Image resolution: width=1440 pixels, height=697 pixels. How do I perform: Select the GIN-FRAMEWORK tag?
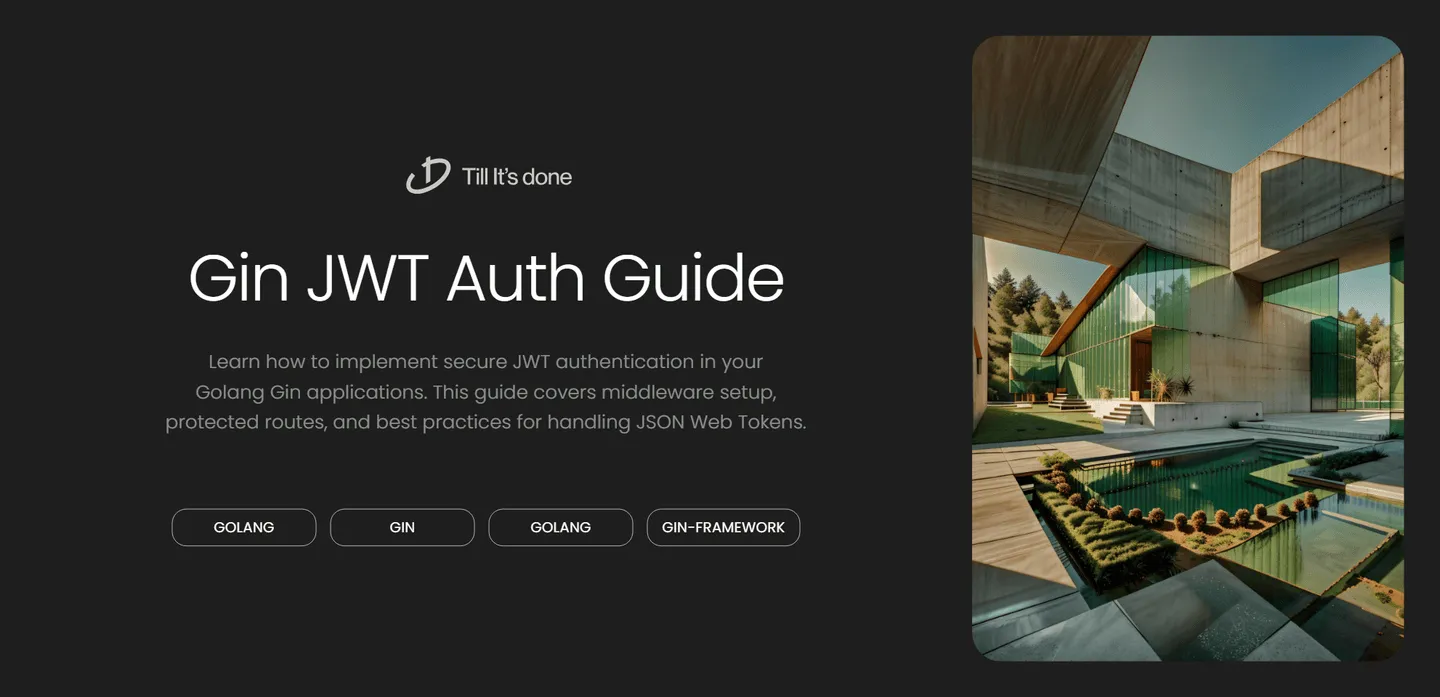tap(723, 527)
